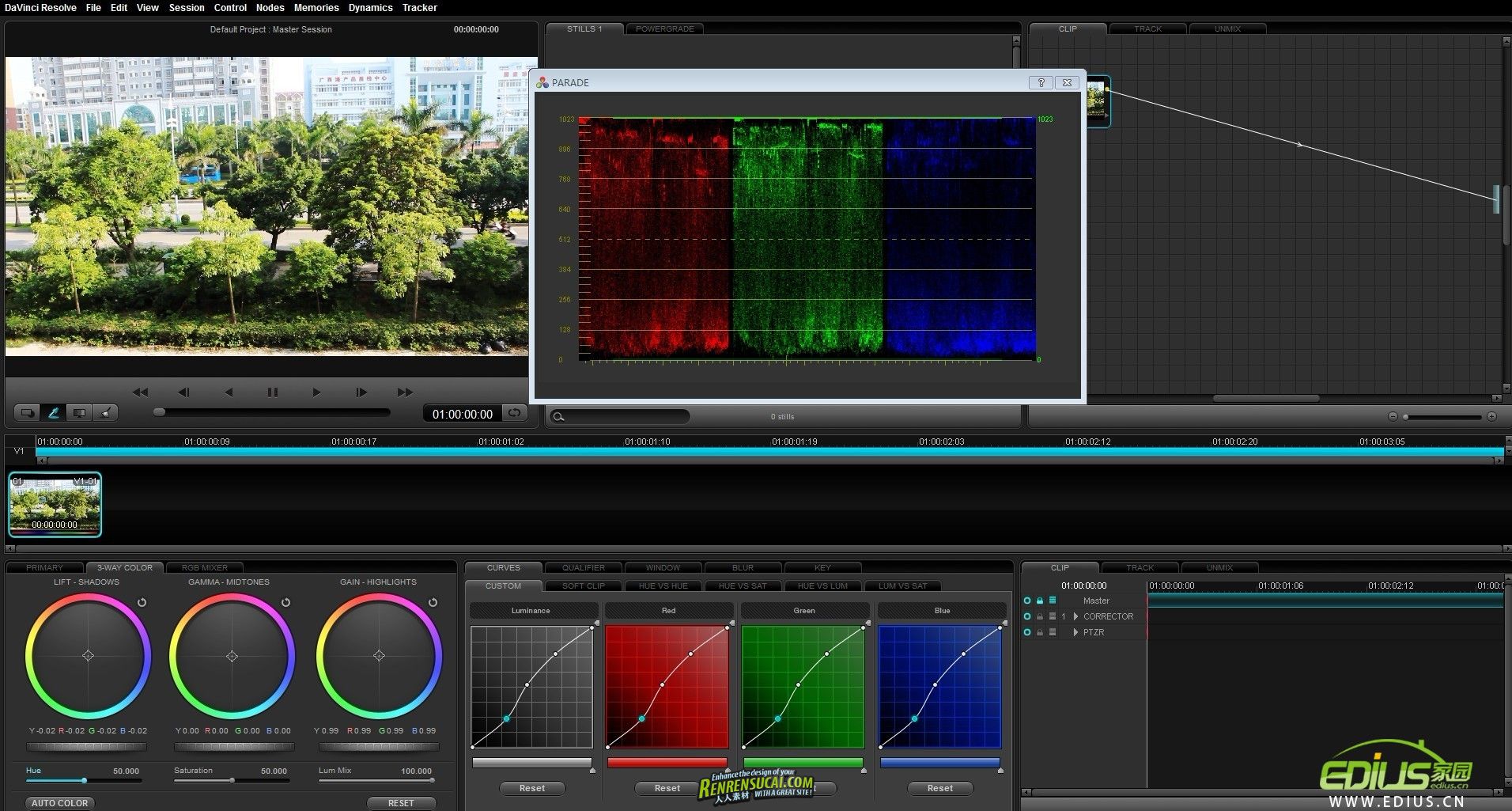Switch to the POWERGRADE tab

pyautogui.click(x=664, y=28)
